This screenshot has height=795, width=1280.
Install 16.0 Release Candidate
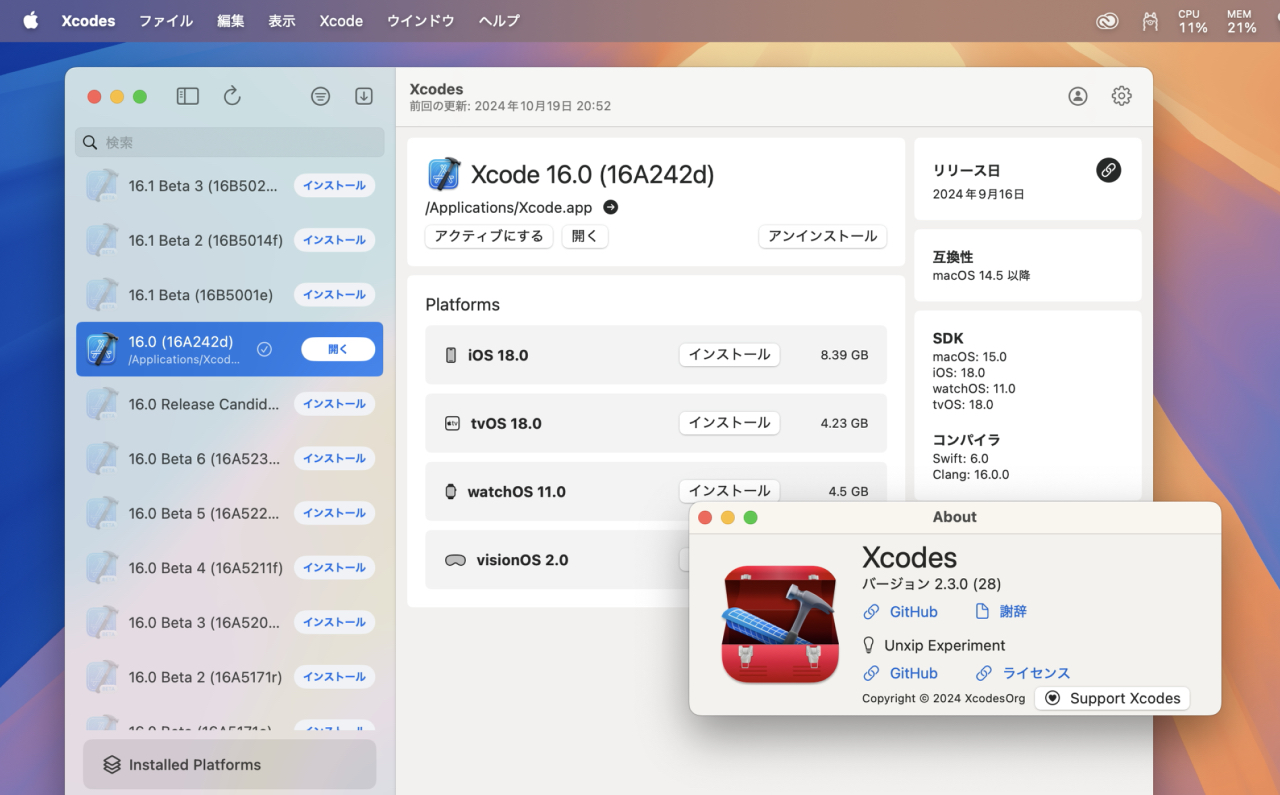334,404
